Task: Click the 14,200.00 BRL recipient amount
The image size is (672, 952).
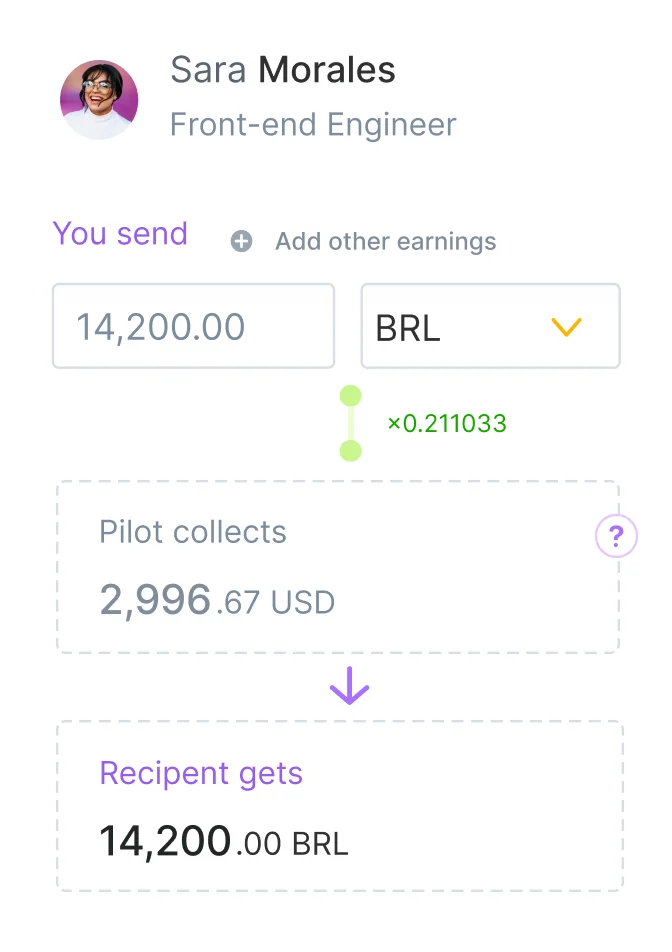Action: pyautogui.click(x=224, y=842)
